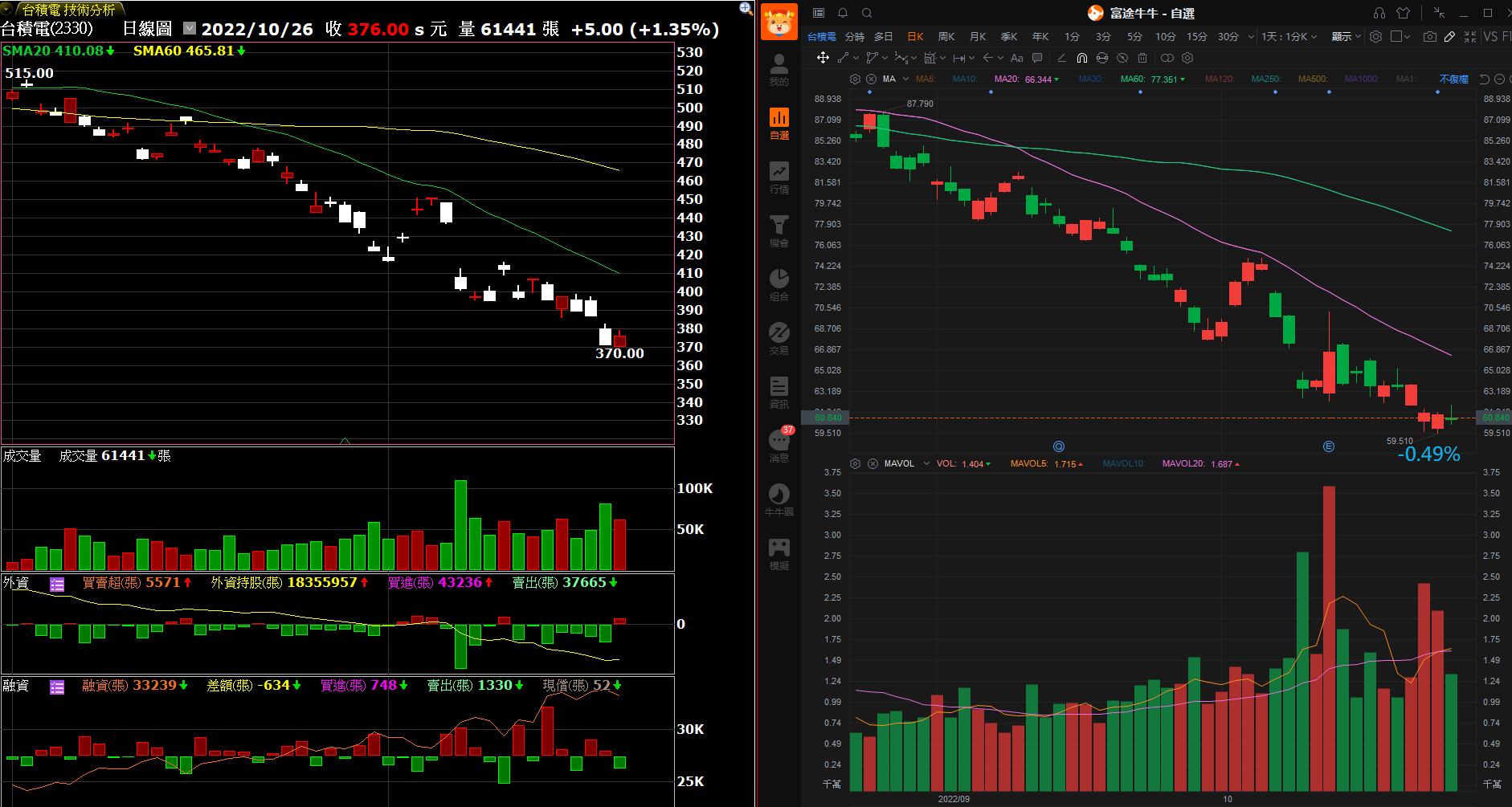Take a chart screenshot with camera icon

[1429, 37]
